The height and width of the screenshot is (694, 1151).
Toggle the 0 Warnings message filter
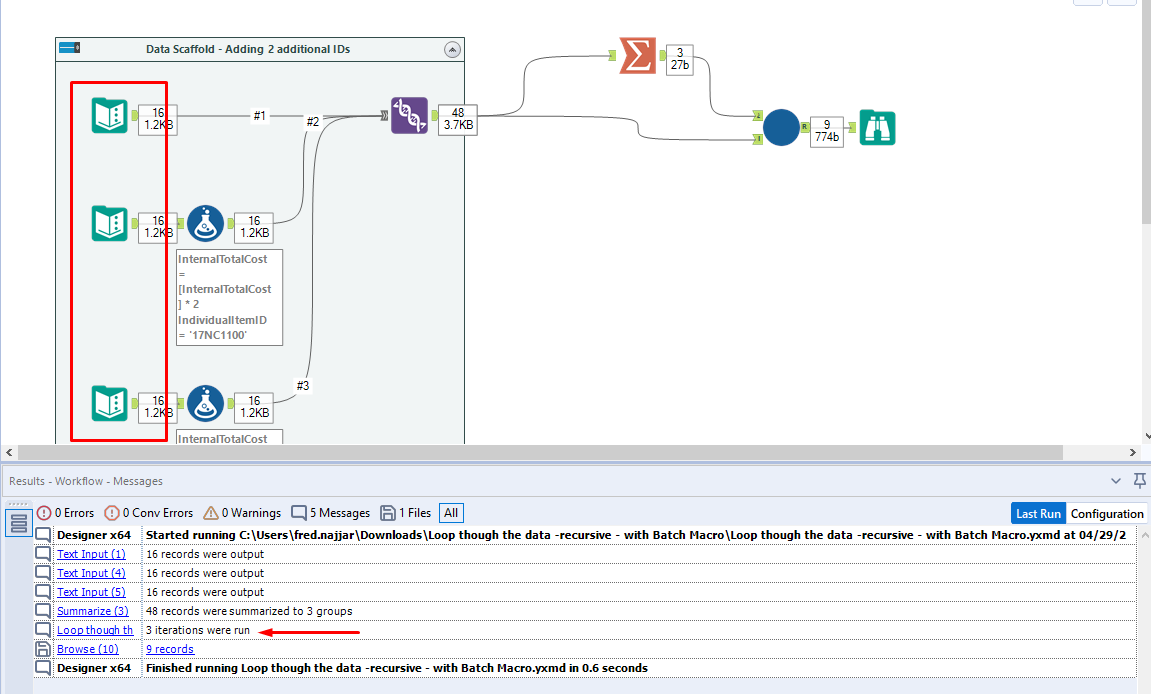(x=241, y=512)
